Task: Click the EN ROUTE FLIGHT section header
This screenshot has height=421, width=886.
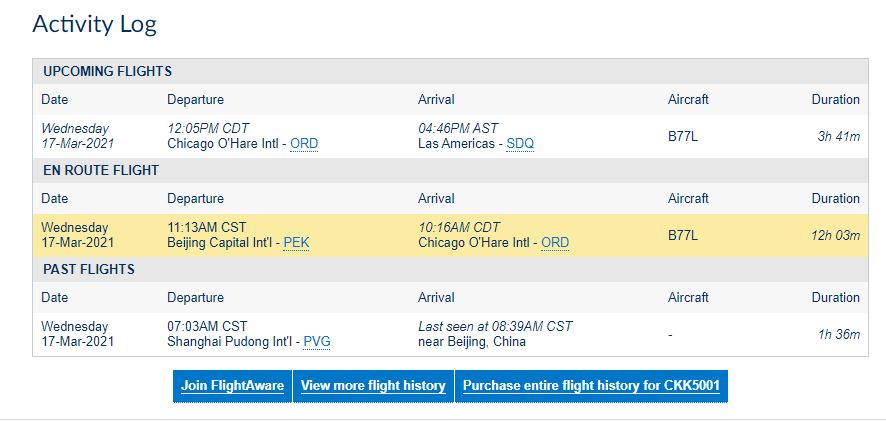Action: point(101,171)
